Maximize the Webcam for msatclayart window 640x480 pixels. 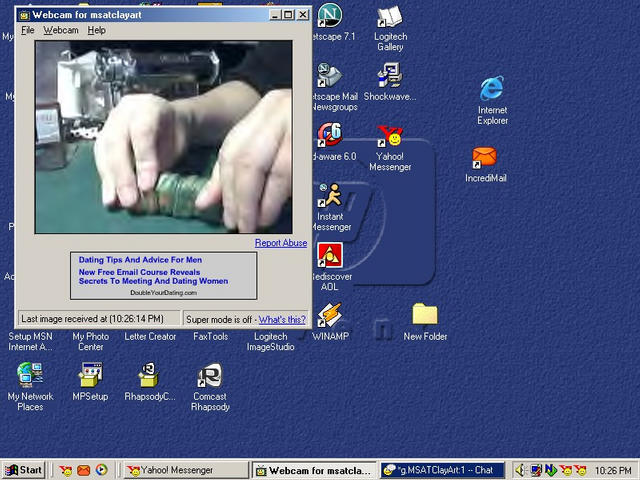288,15
